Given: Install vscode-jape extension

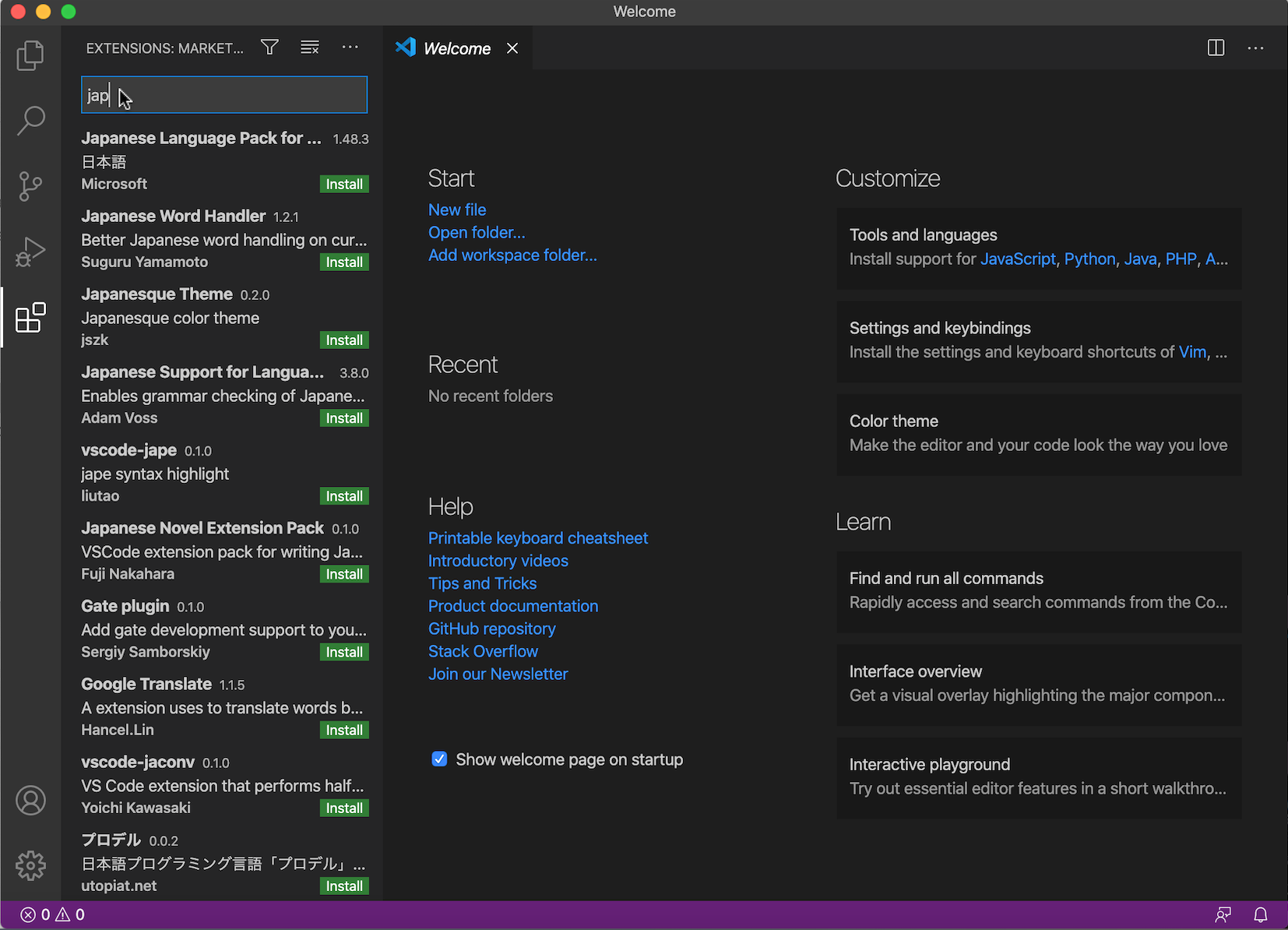Looking at the screenshot, I should coord(344,496).
